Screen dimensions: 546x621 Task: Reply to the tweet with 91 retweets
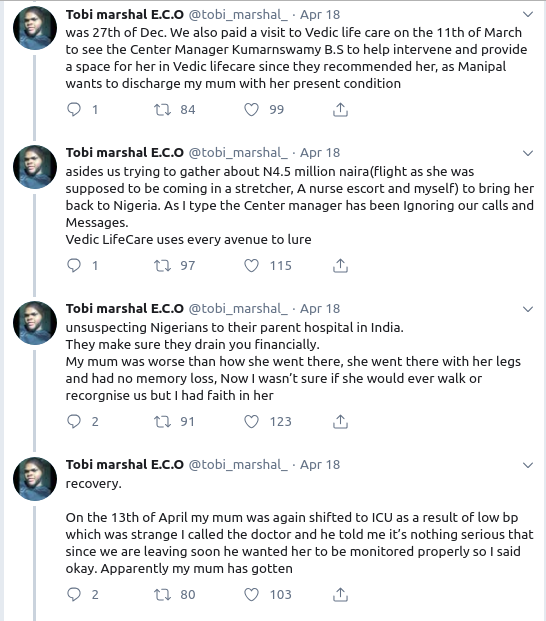pyautogui.click(x=74, y=421)
